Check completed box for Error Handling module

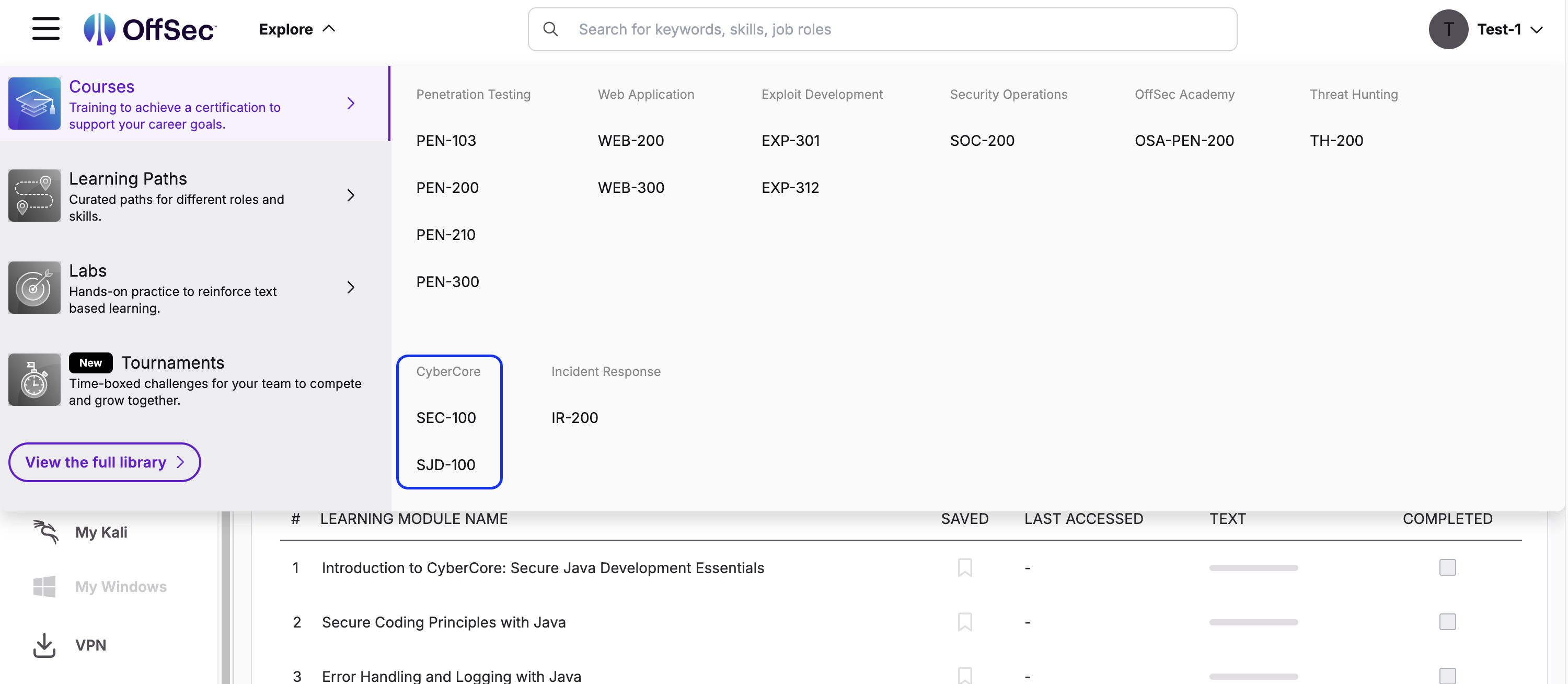click(x=1447, y=676)
